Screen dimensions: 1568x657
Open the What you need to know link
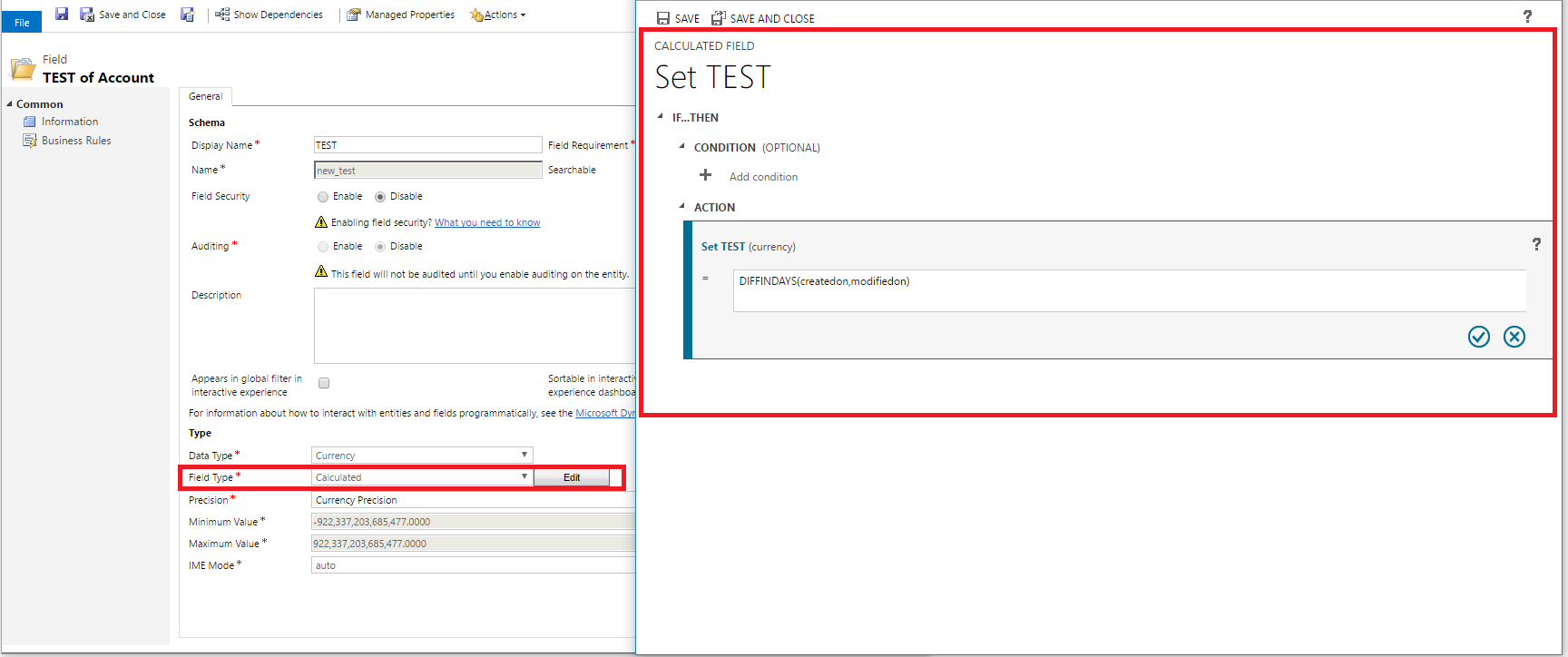click(487, 222)
